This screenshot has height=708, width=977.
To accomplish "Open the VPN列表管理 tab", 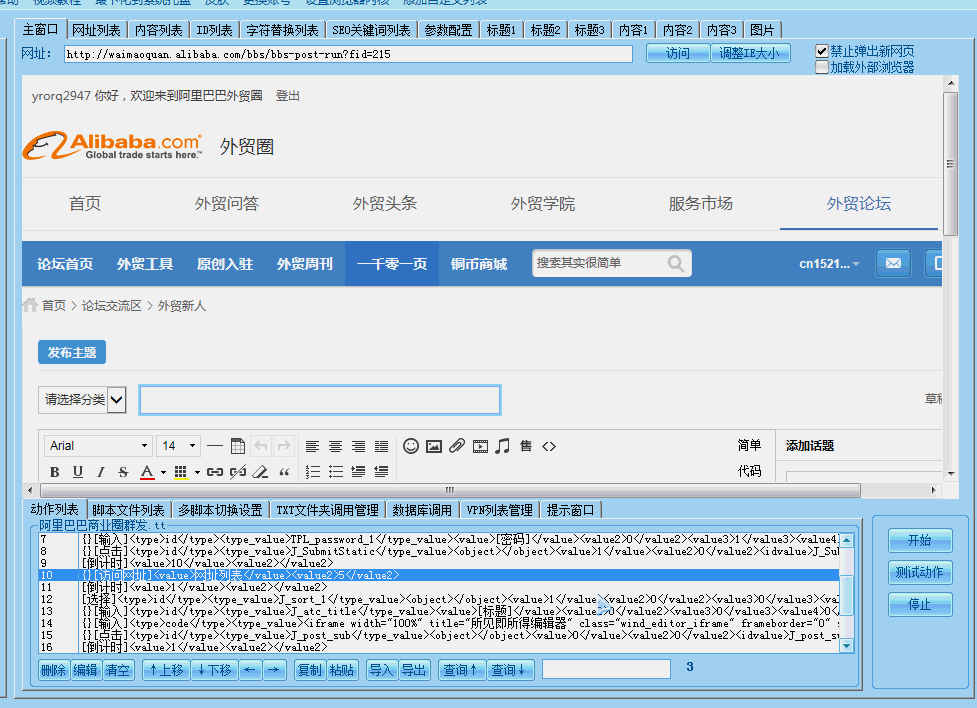I will [499, 510].
